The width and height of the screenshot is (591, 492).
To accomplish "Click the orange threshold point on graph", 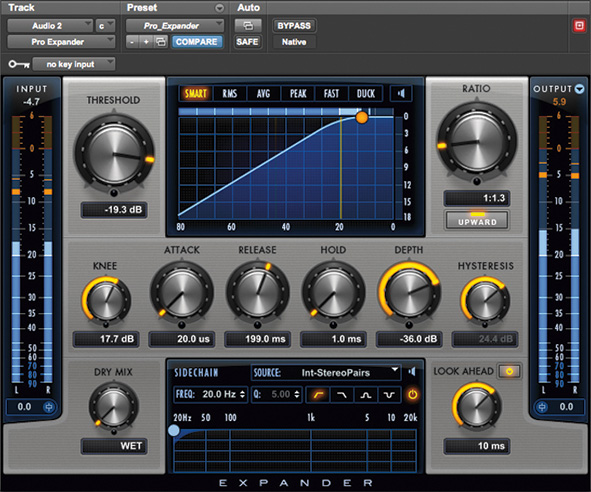I will (x=362, y=118).
